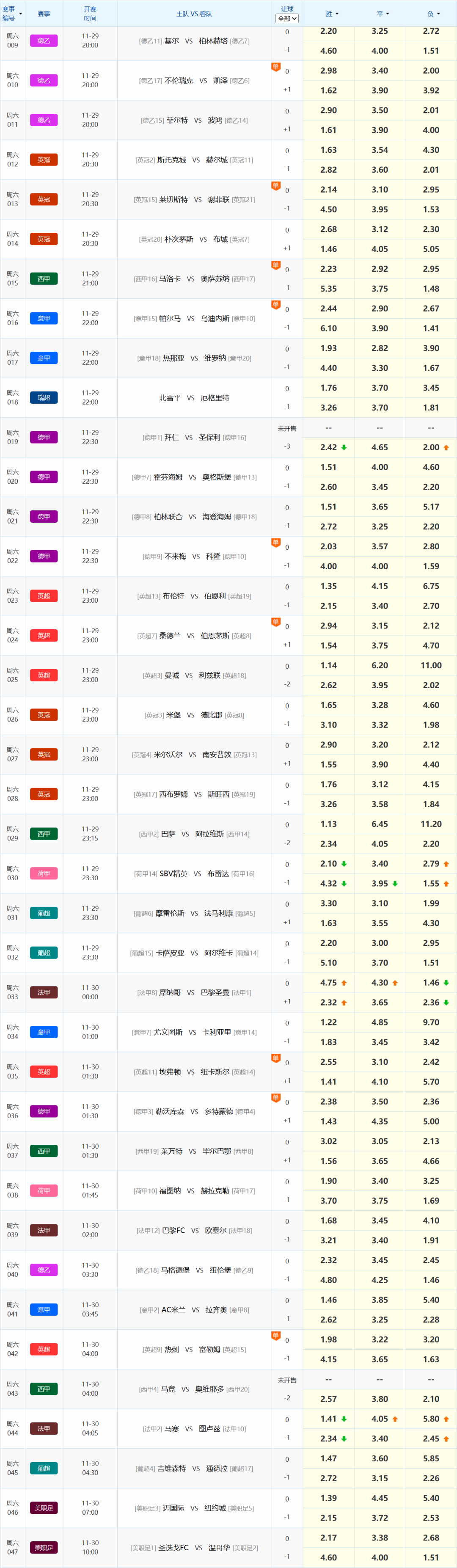The width and height of the screenshot is (457, 1568).
Task: Click the 单 badge on match 024 桑德兰
Action: coord(275,621)
